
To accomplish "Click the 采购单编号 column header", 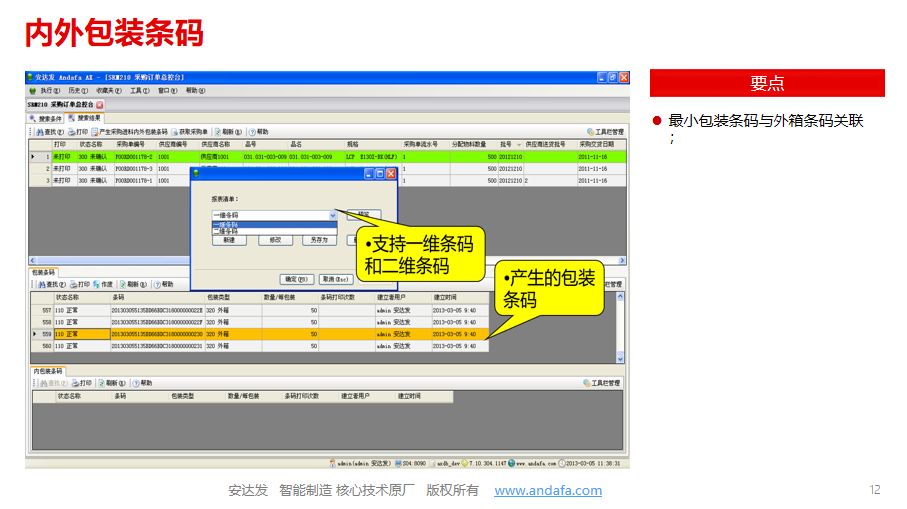I will point(130,144).
